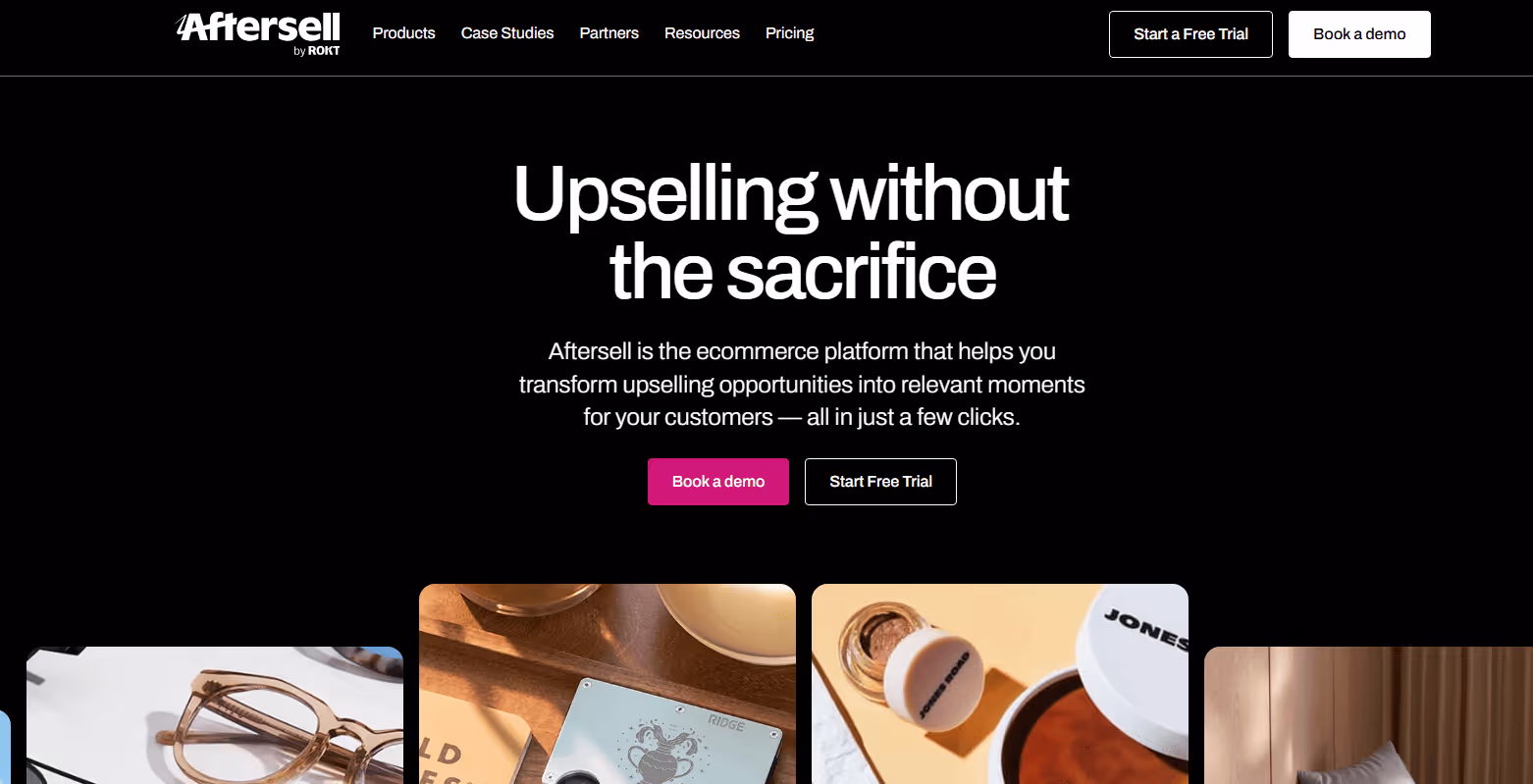Expand the Resources nav menu
This screenshot has height=784, width=1533.
[x=702, y=33]
